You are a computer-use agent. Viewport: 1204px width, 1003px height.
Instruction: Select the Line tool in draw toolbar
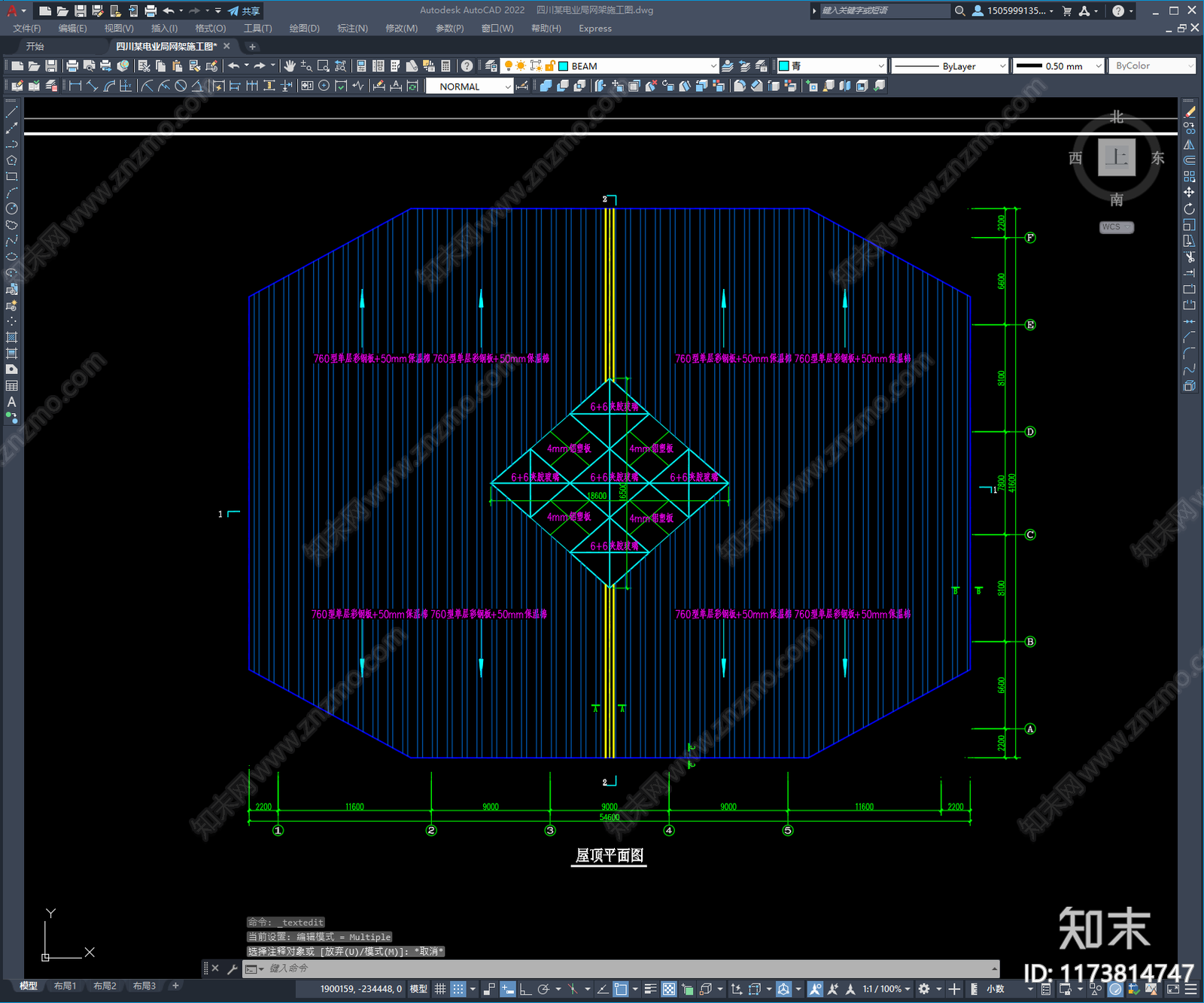[11, 112]
